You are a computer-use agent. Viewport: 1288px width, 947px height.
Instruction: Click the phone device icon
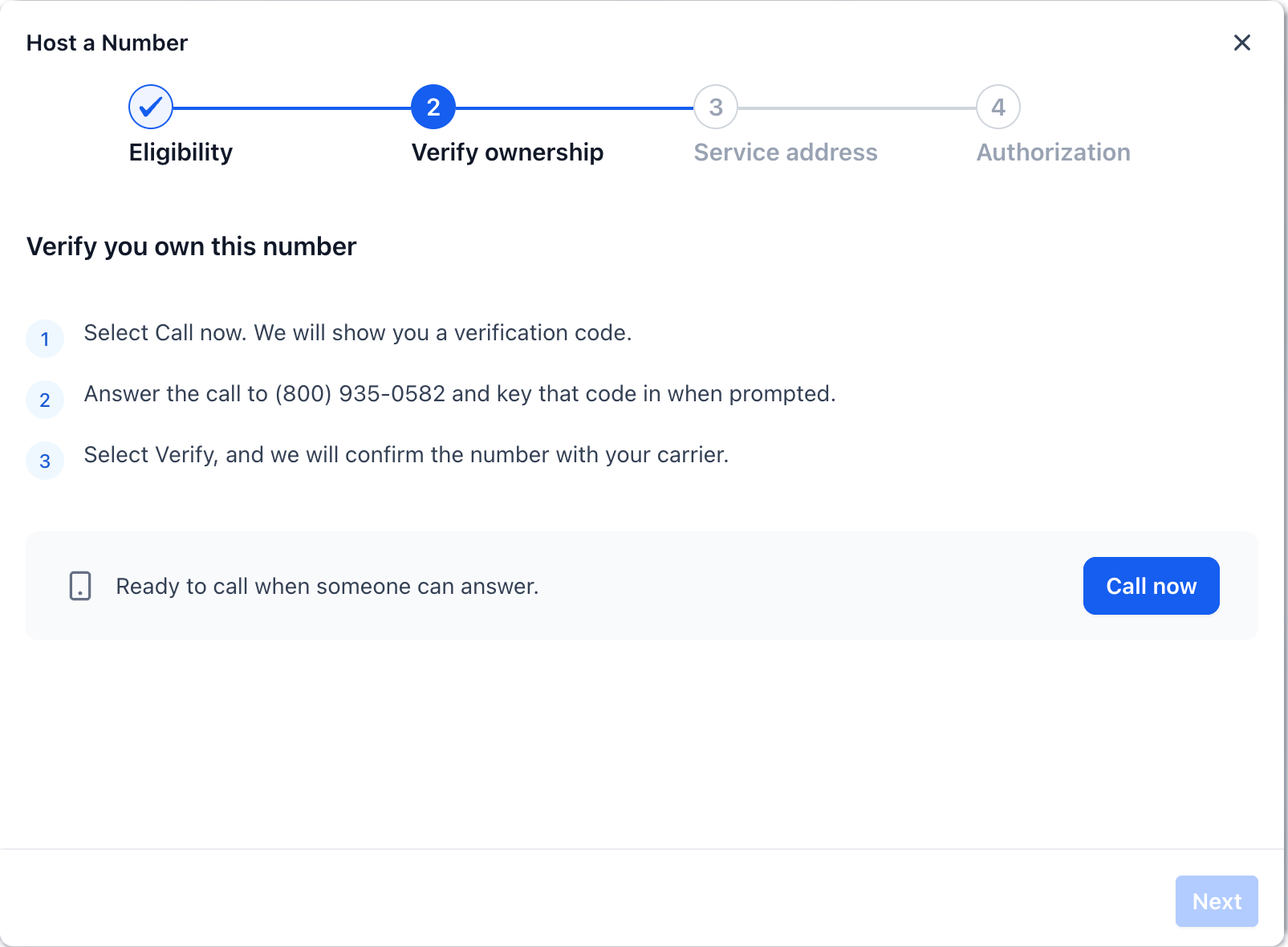click(x=80, y=586)
